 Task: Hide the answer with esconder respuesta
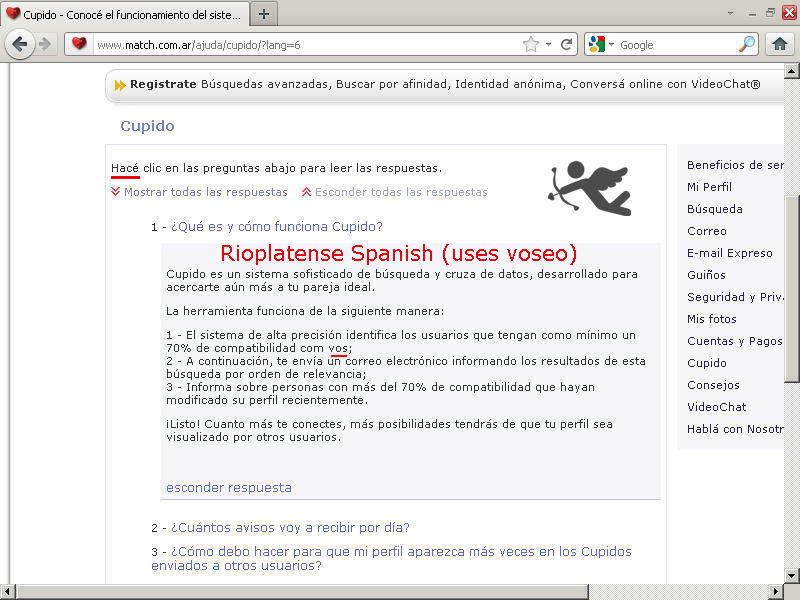229,488
